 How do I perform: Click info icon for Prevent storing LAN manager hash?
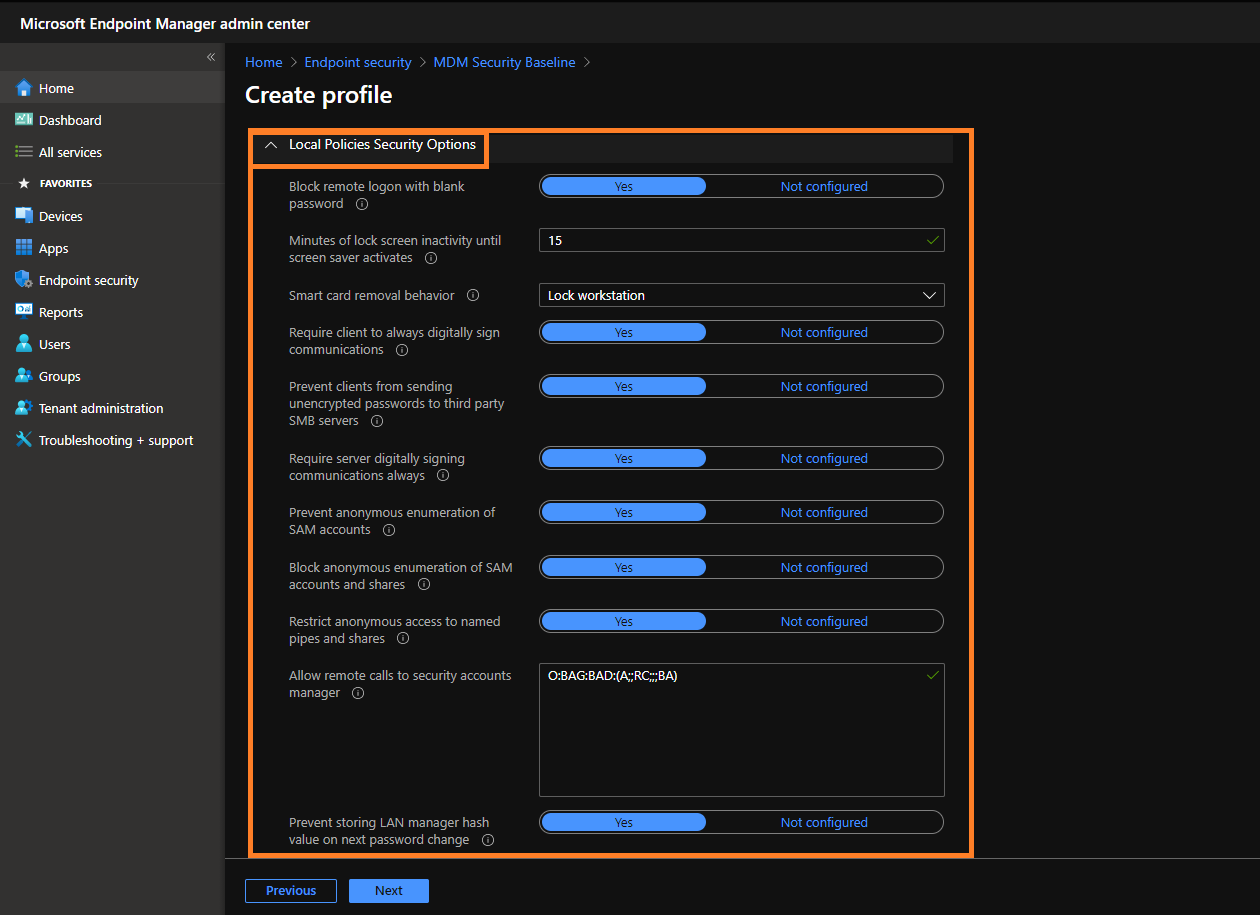click(488, 840)
